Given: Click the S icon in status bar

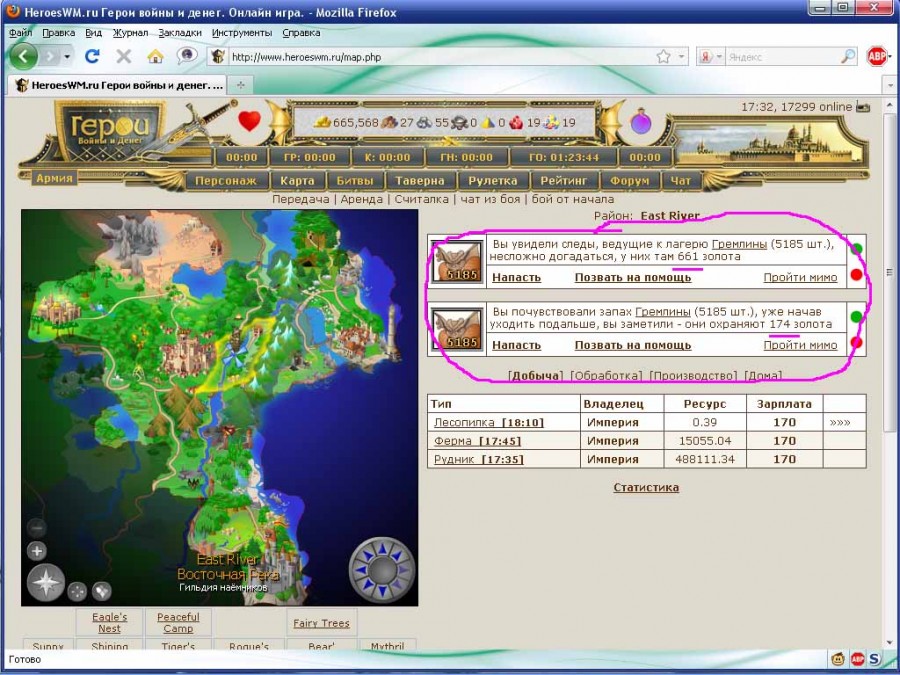Looking at the screenshot, I should [876, 659].
